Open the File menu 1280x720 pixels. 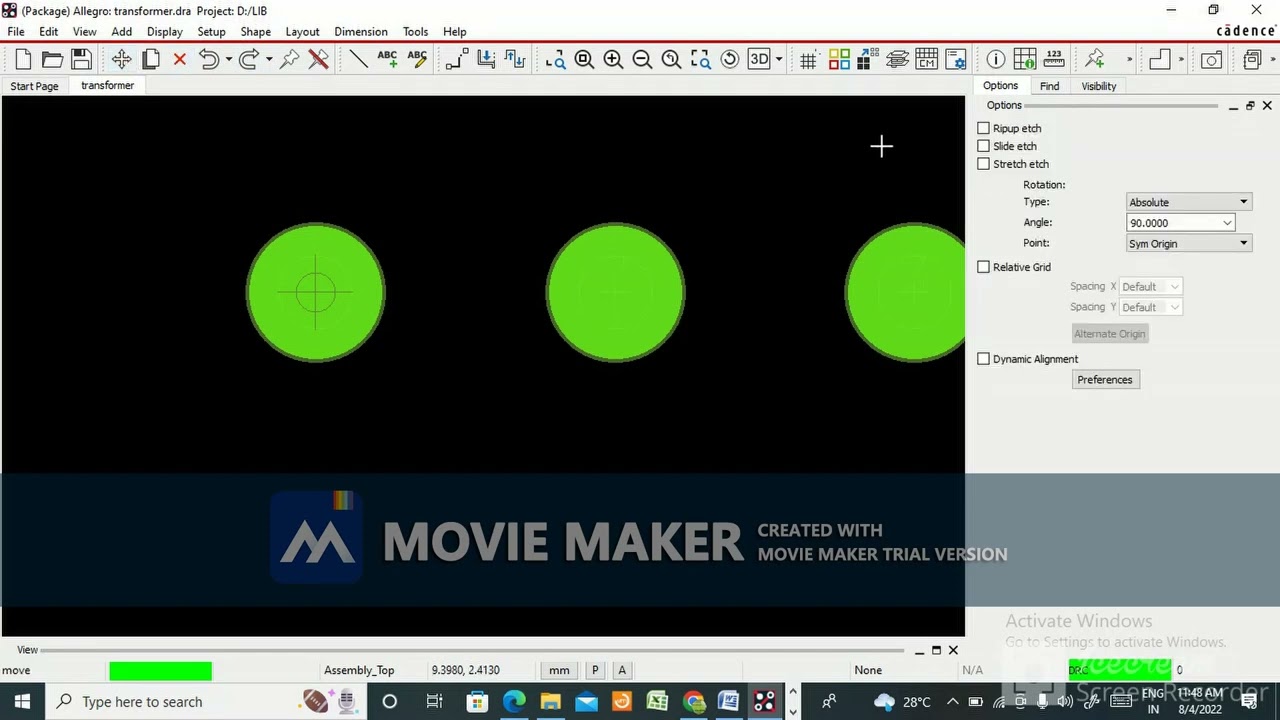[16, 31]
